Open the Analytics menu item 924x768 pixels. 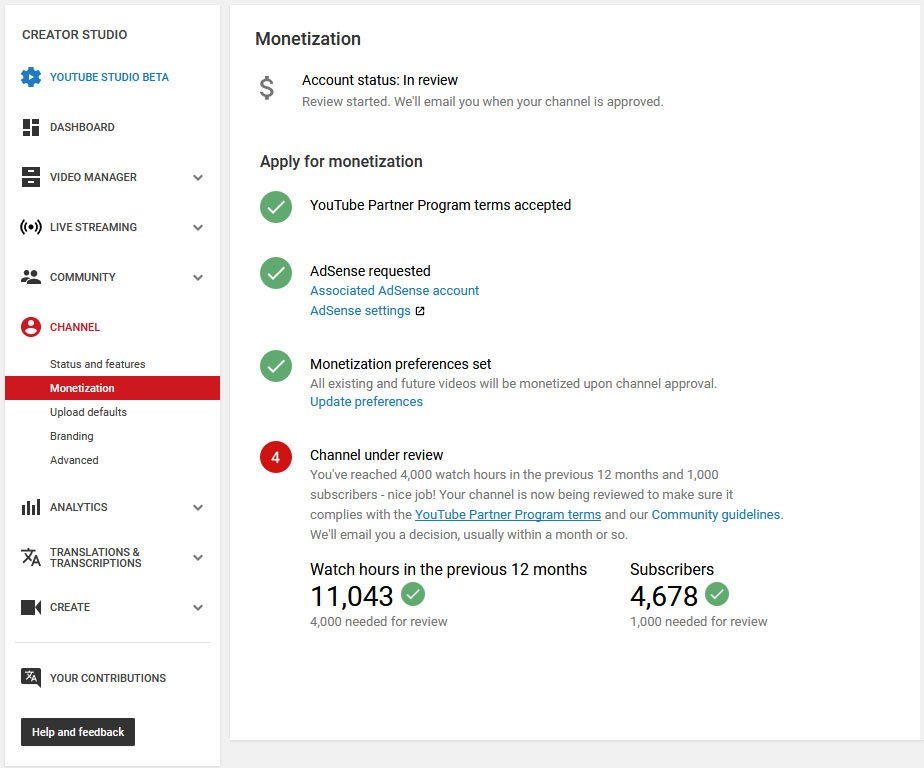pyautogui.click(x=78, y=507)
